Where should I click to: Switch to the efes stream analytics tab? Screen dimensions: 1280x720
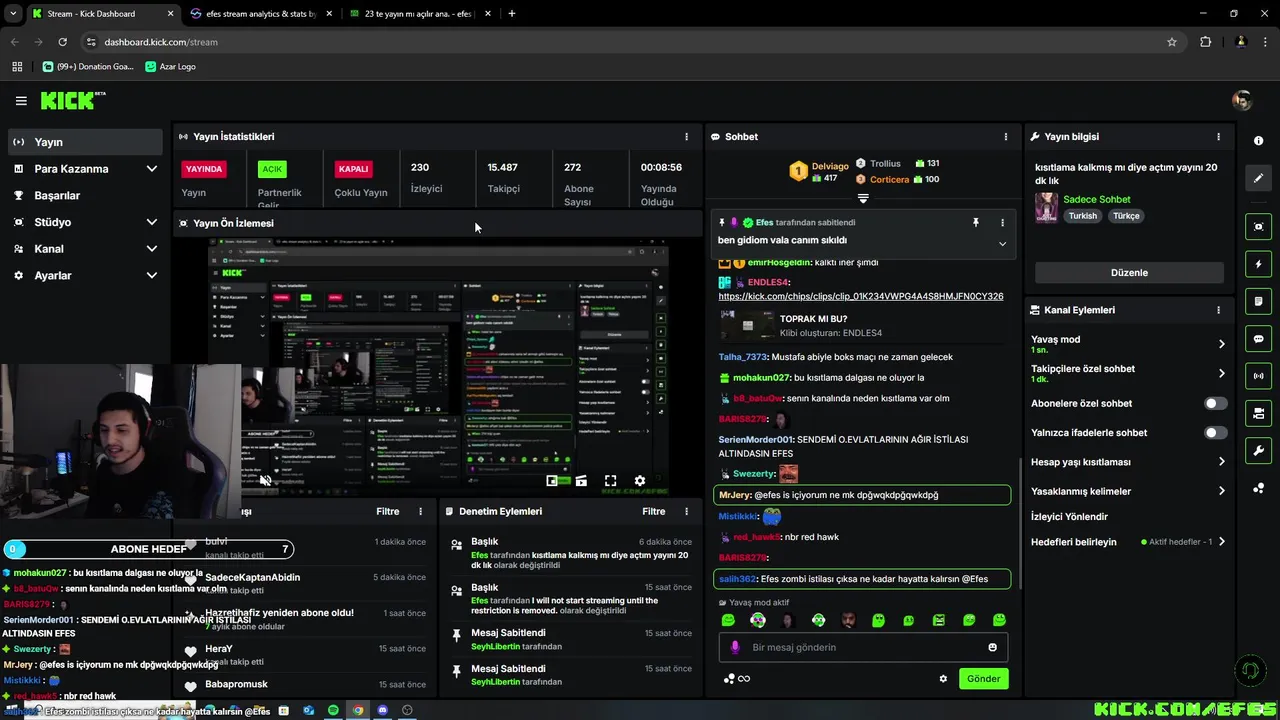pyautogui.click(x=260, y=14)
